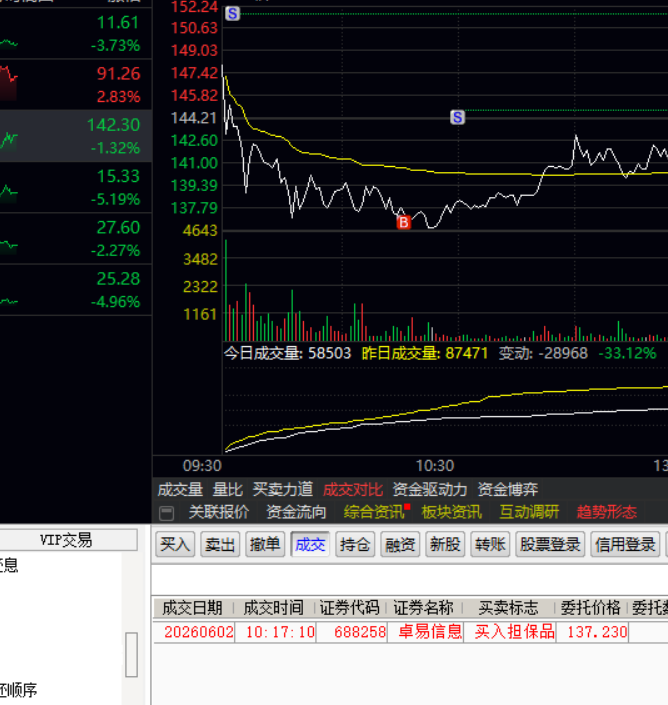The width and height of the screenshot is (668, 705).
Task: Click the small panel icon beside 关联报价
Action: tap(166, 513)
